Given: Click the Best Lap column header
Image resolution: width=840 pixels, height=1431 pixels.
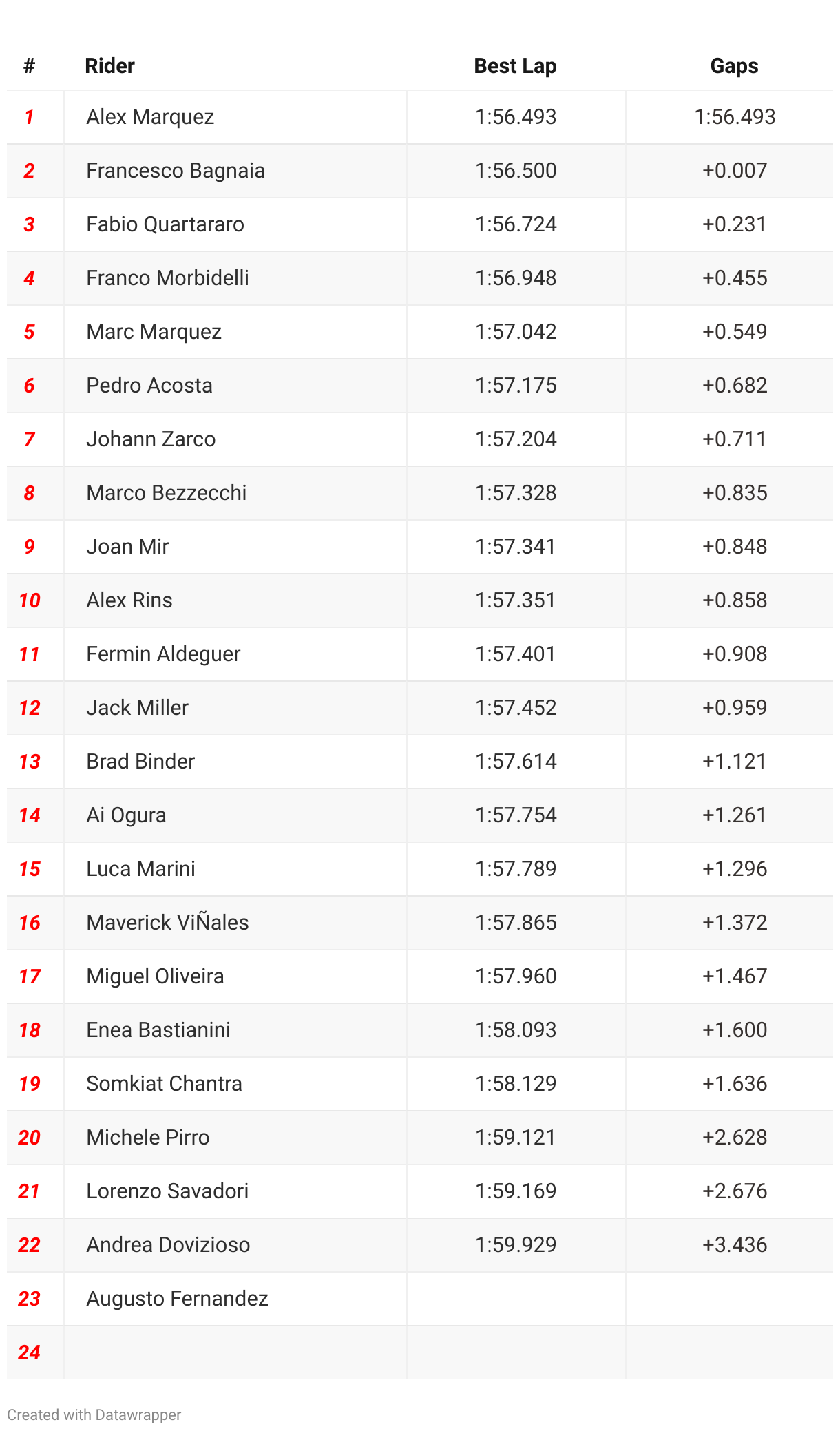Looking at the screenshot, I should click(515, 66).
